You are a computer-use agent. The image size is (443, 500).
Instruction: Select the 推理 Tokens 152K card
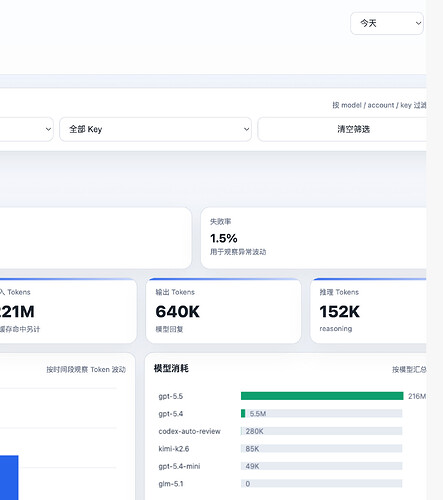click(368, 311)
